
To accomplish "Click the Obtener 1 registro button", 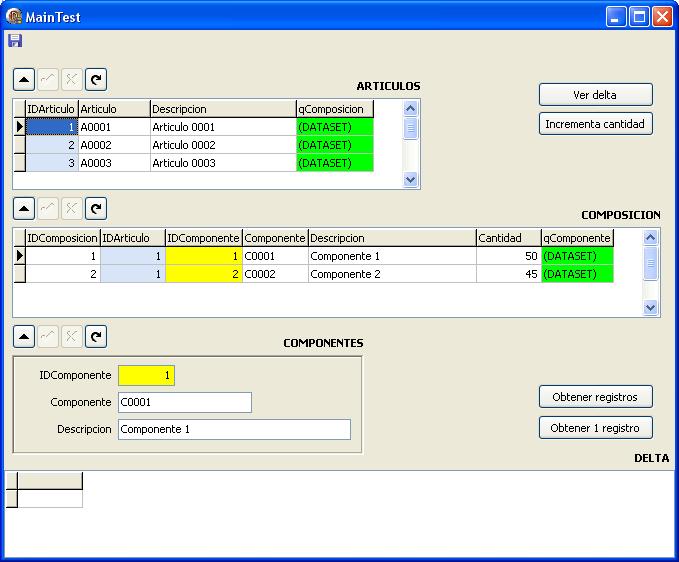I will [595, 428].
